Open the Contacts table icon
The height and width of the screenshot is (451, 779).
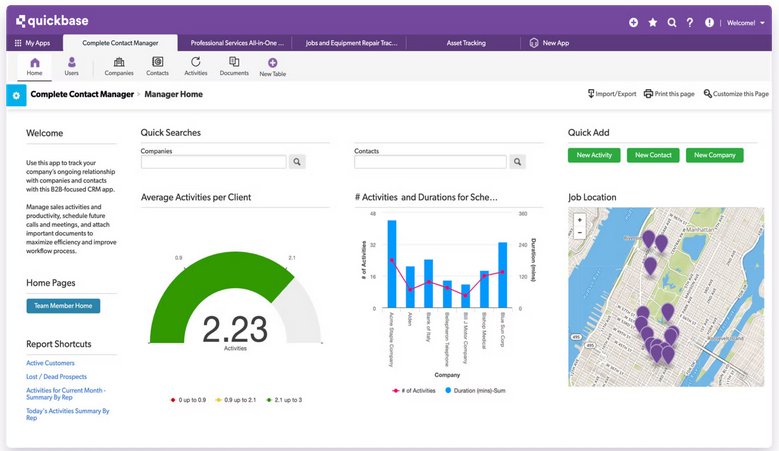tap(157, 64)
